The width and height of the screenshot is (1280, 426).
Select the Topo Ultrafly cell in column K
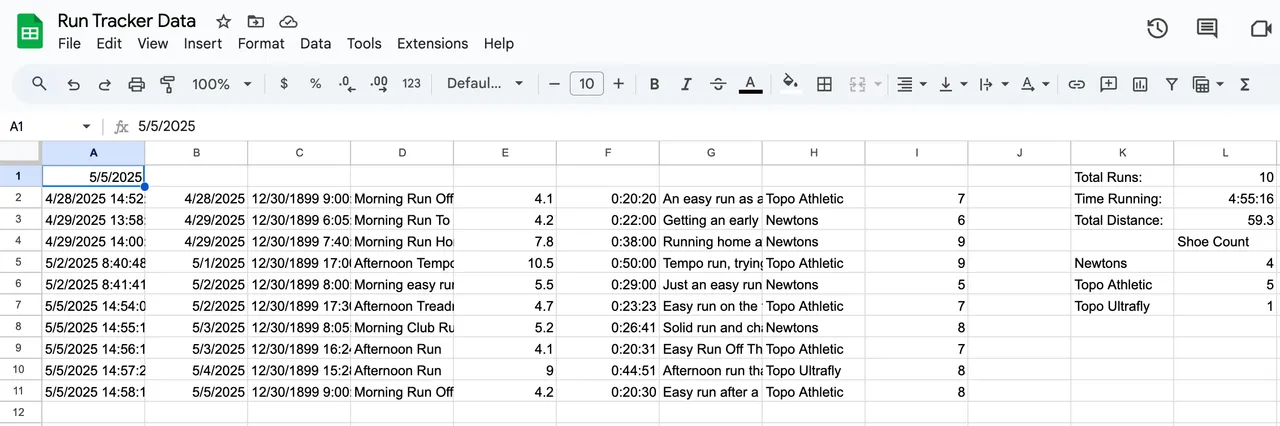click(x=1122, y=306)
